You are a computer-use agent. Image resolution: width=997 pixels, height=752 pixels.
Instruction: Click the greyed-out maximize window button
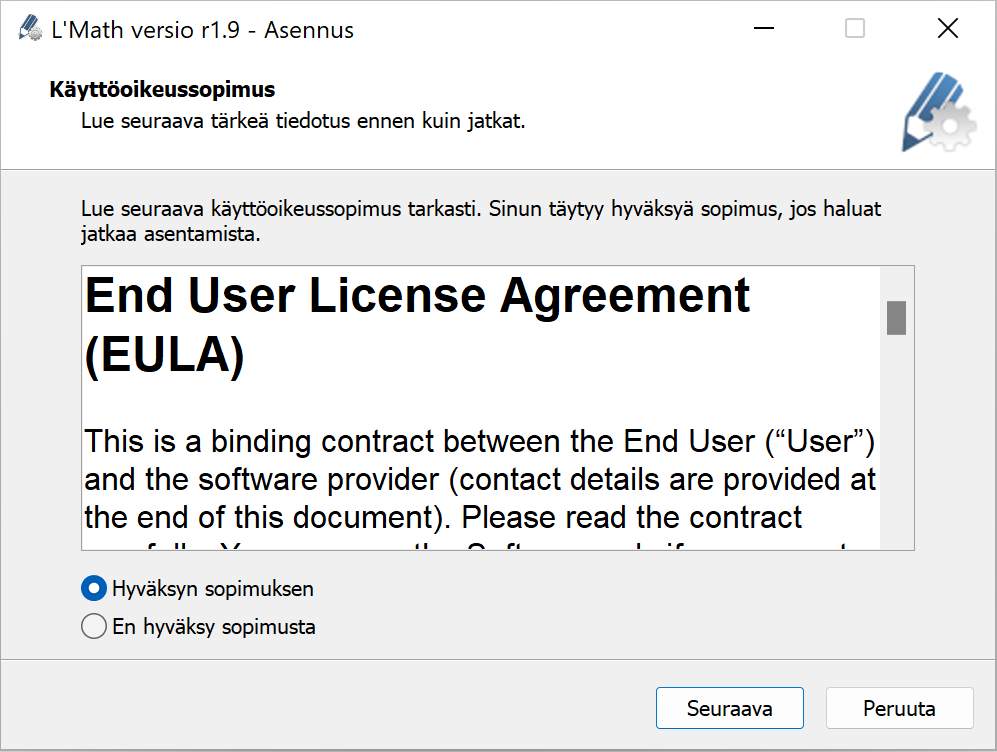pos(855,28)
